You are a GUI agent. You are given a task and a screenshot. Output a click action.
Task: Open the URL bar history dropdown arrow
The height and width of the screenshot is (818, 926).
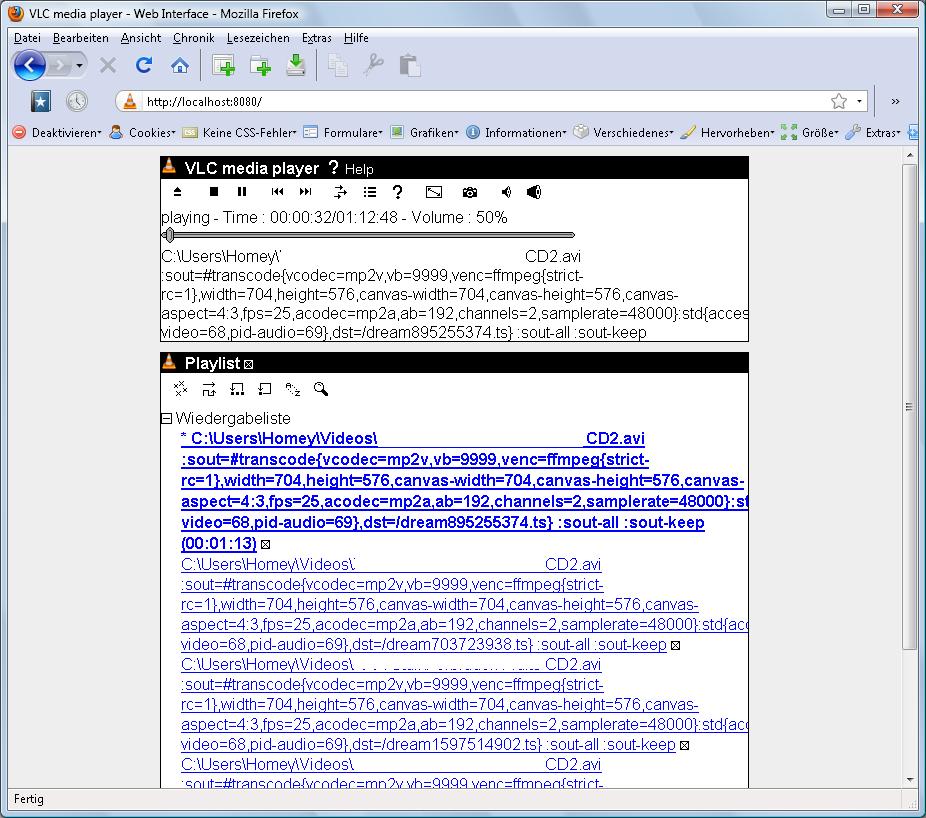point(859,102)
